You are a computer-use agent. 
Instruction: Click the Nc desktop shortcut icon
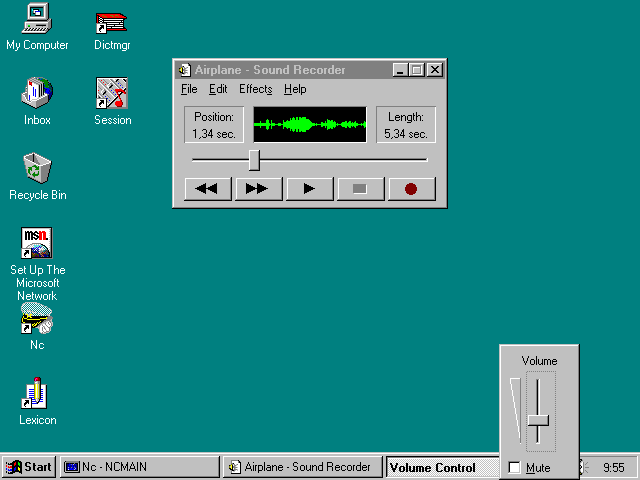37,320
